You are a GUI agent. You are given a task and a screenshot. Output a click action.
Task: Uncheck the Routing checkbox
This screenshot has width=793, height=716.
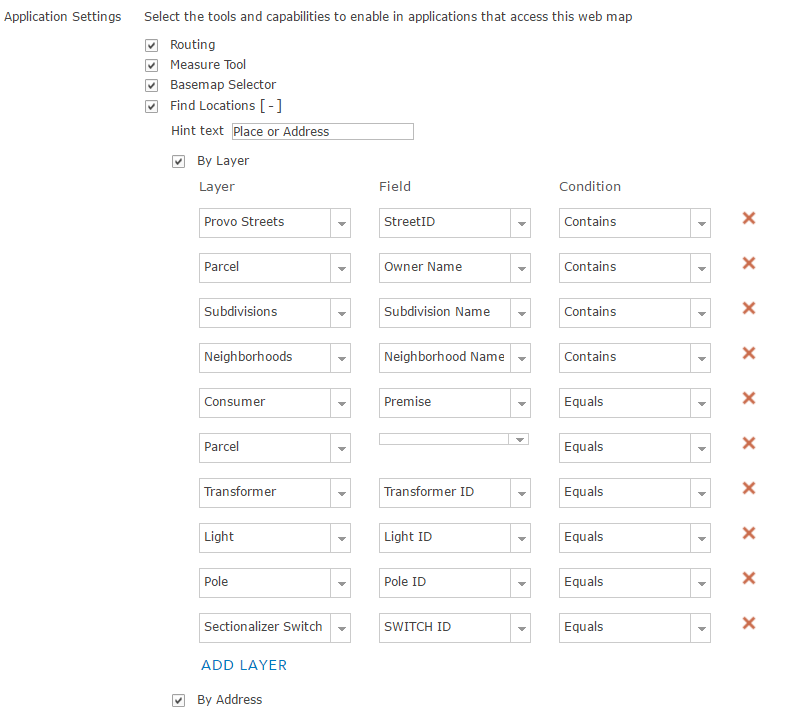[x=152, y=45]
